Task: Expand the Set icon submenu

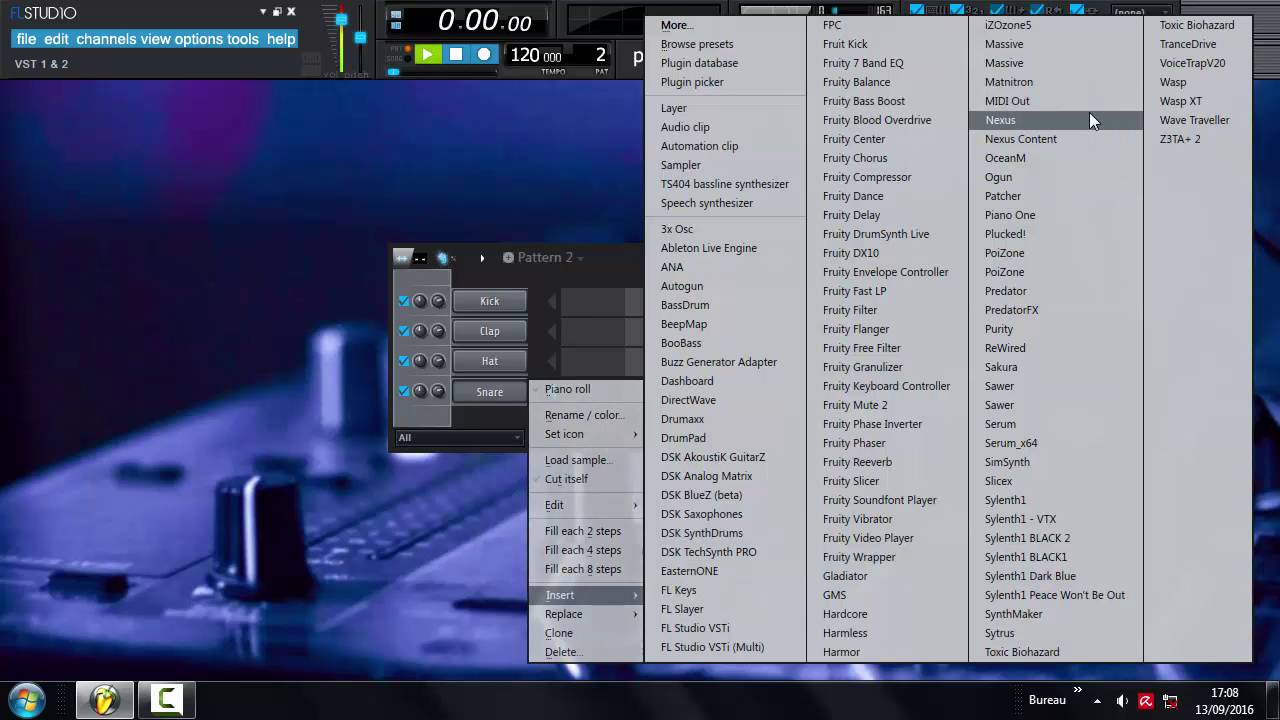Action: point(586,434)
